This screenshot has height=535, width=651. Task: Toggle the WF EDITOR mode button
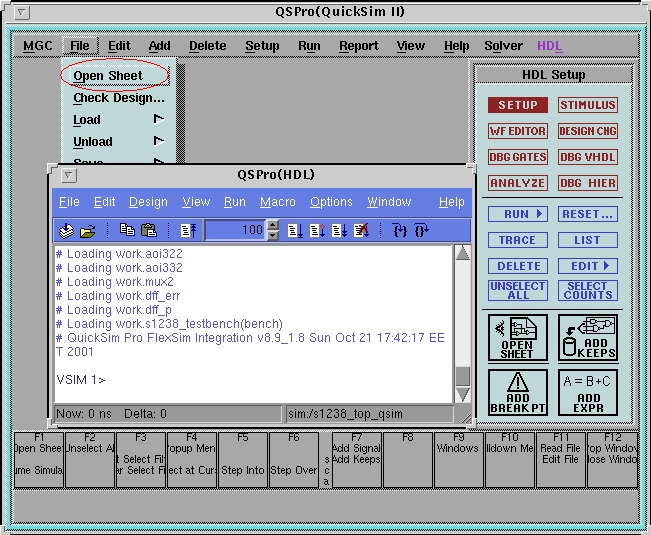pyautogui.click(x=518, y=131)
